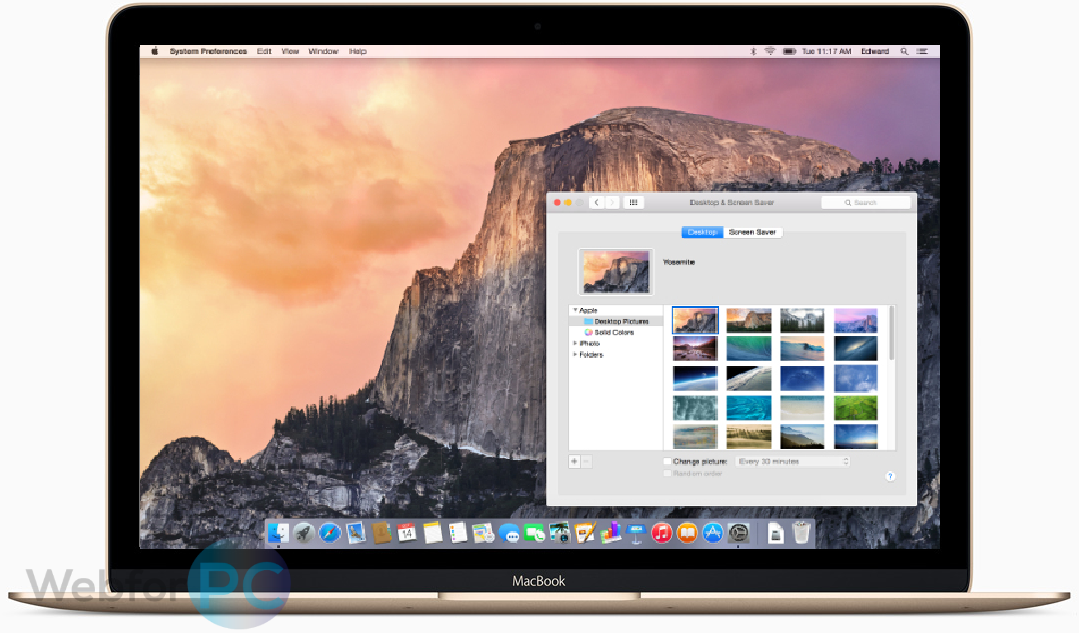Open System Preferences gear in Dock
Screen dimensions: 1079x633
(738, 533)
